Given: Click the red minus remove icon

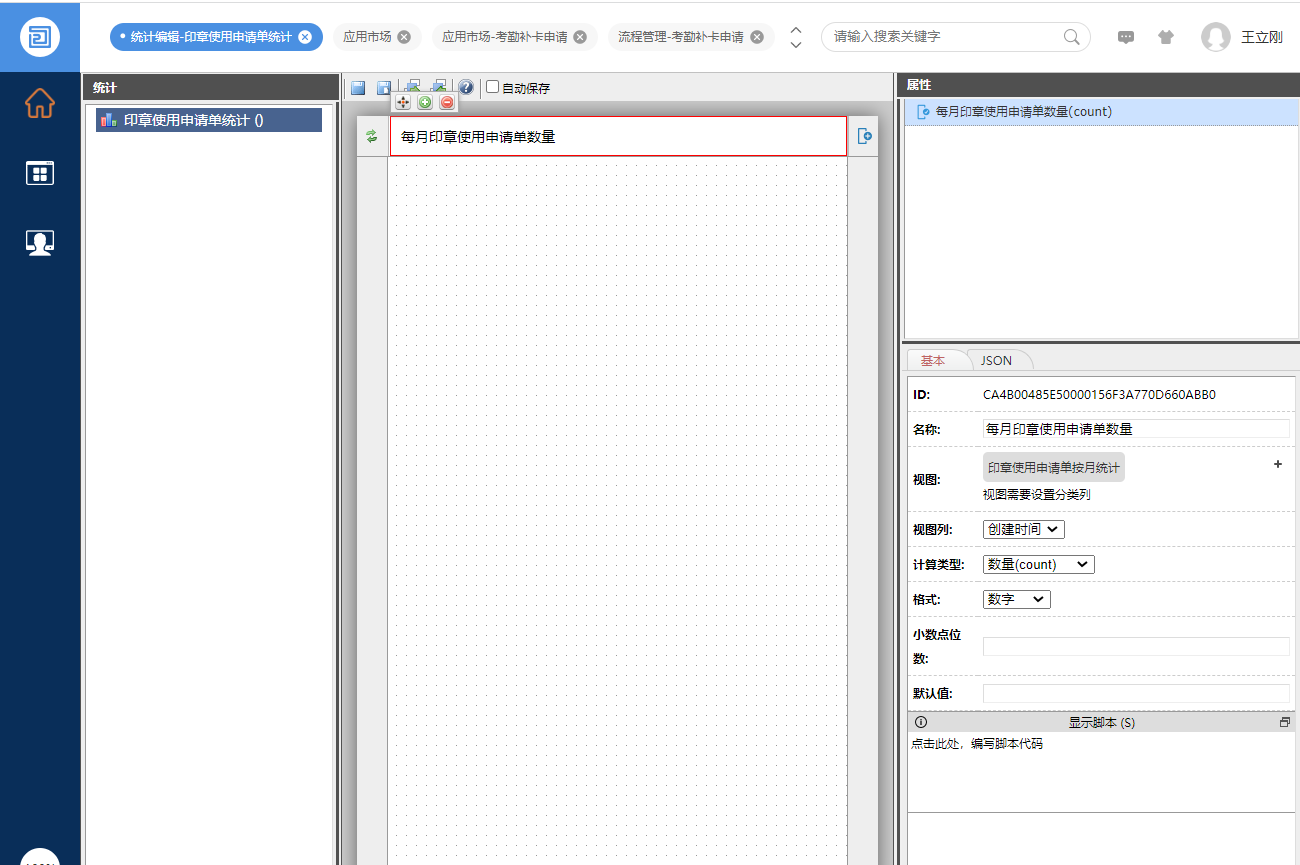Looking at the screenshot, I should [x=447, y=102].
